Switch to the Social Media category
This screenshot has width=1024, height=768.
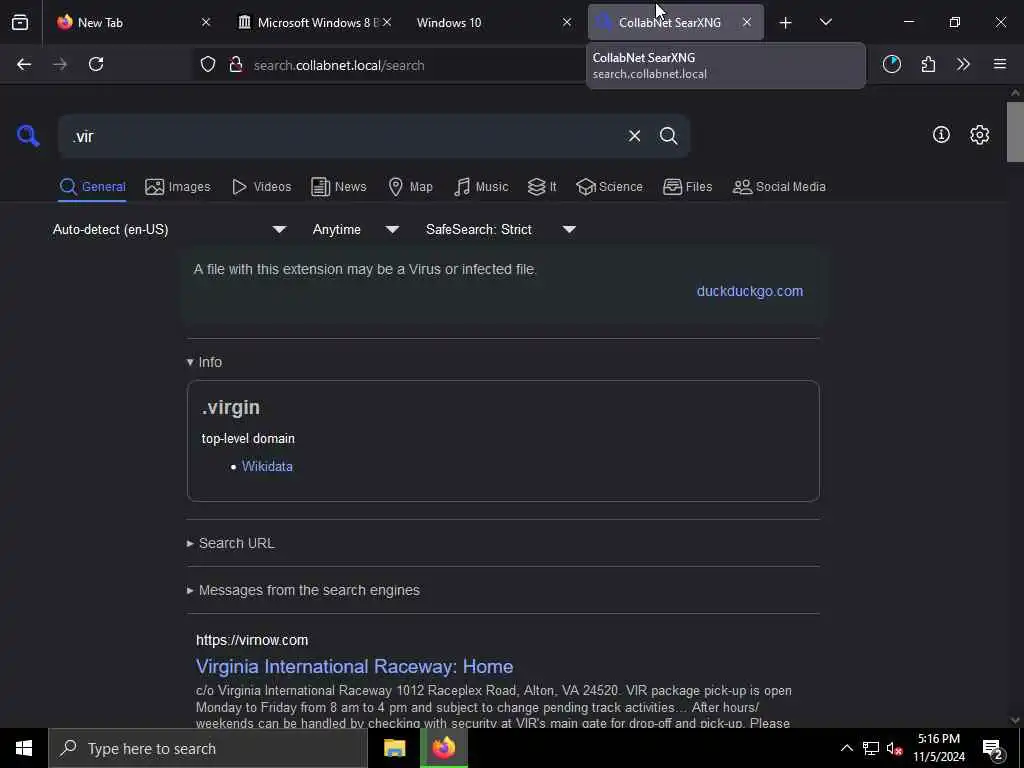(779, 187)
